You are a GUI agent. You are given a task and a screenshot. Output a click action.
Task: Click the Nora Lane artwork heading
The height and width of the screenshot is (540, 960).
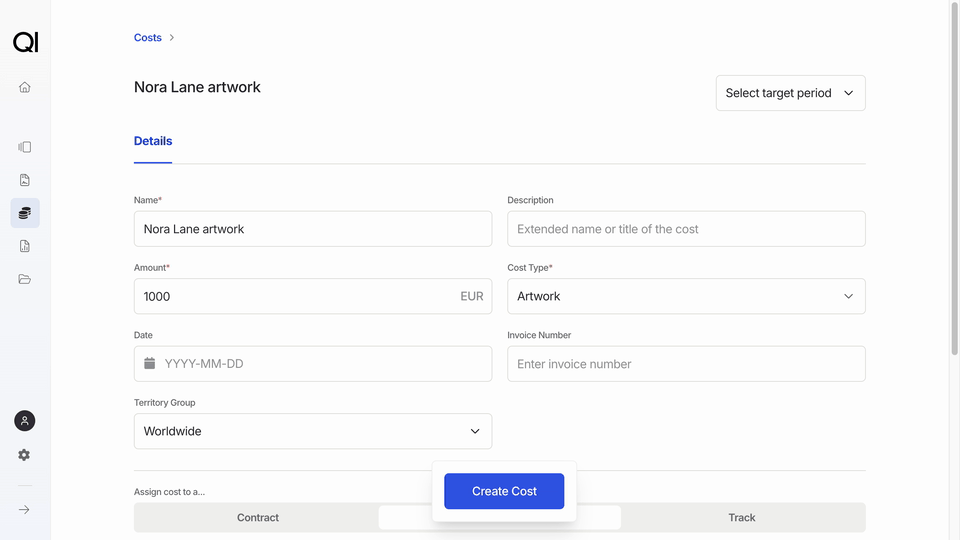coord(197,87)
